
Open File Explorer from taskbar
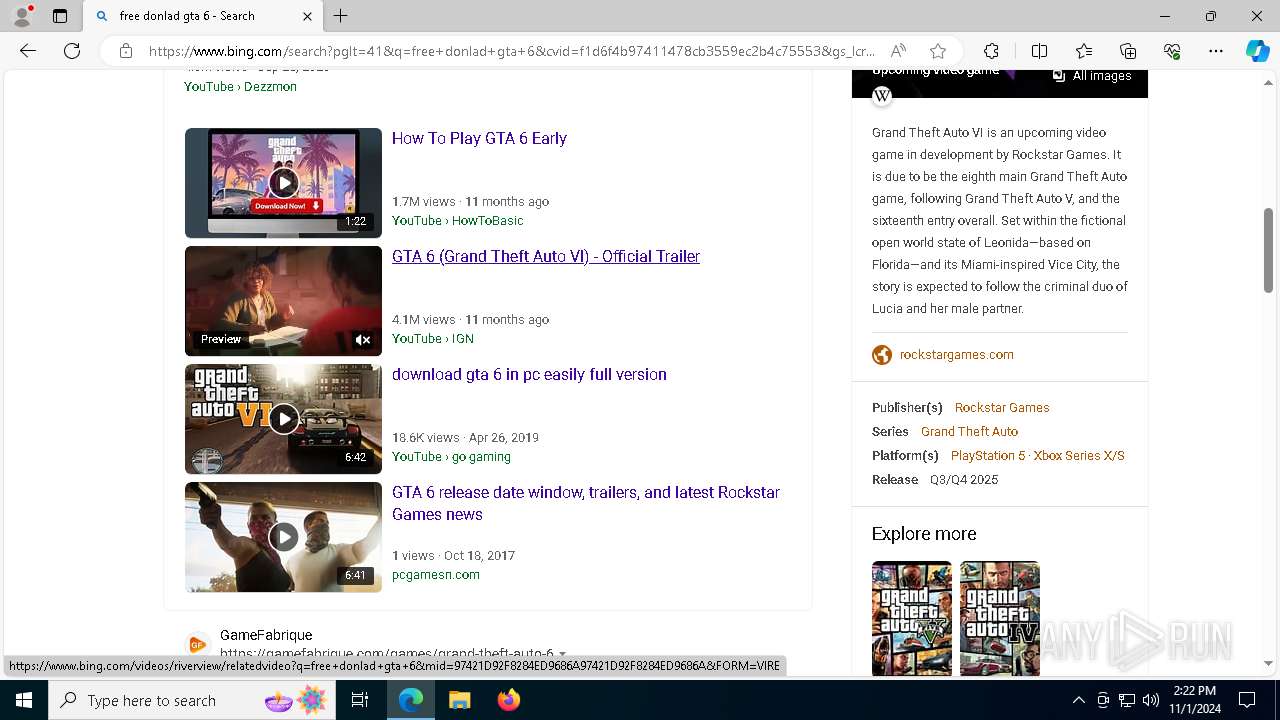point(459,700)
